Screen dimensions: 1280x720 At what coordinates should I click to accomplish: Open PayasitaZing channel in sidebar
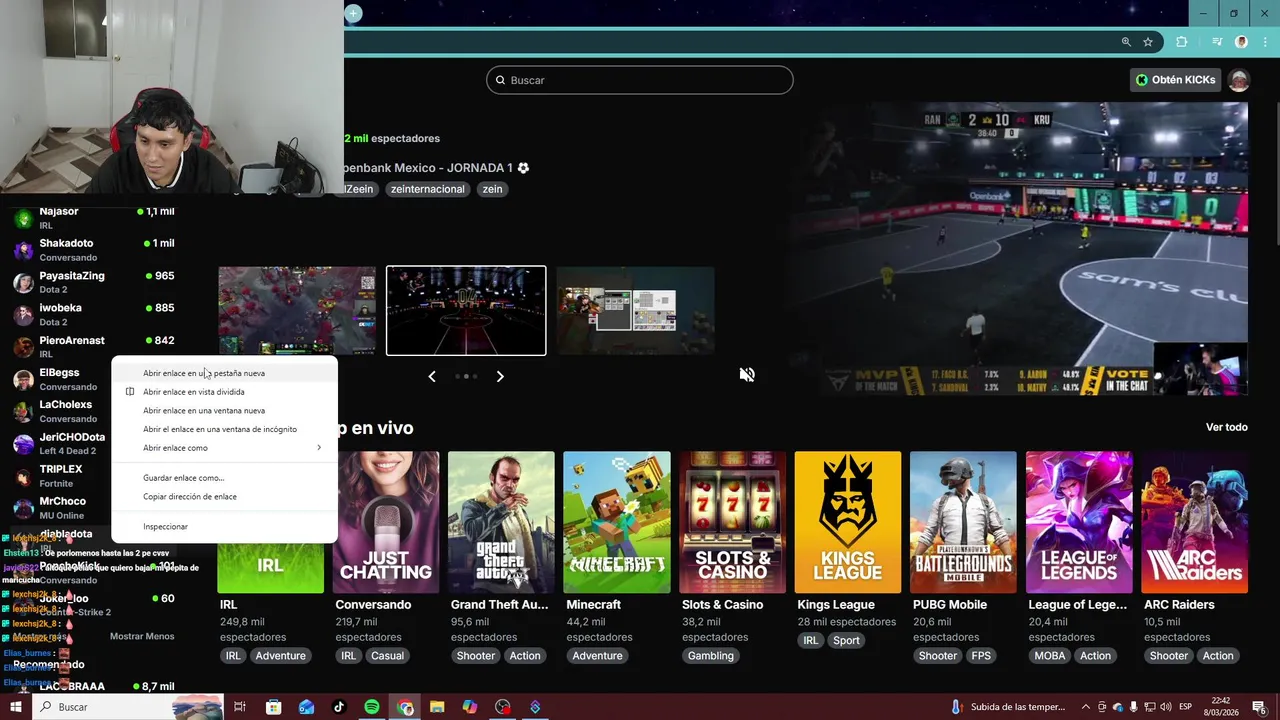95,282
